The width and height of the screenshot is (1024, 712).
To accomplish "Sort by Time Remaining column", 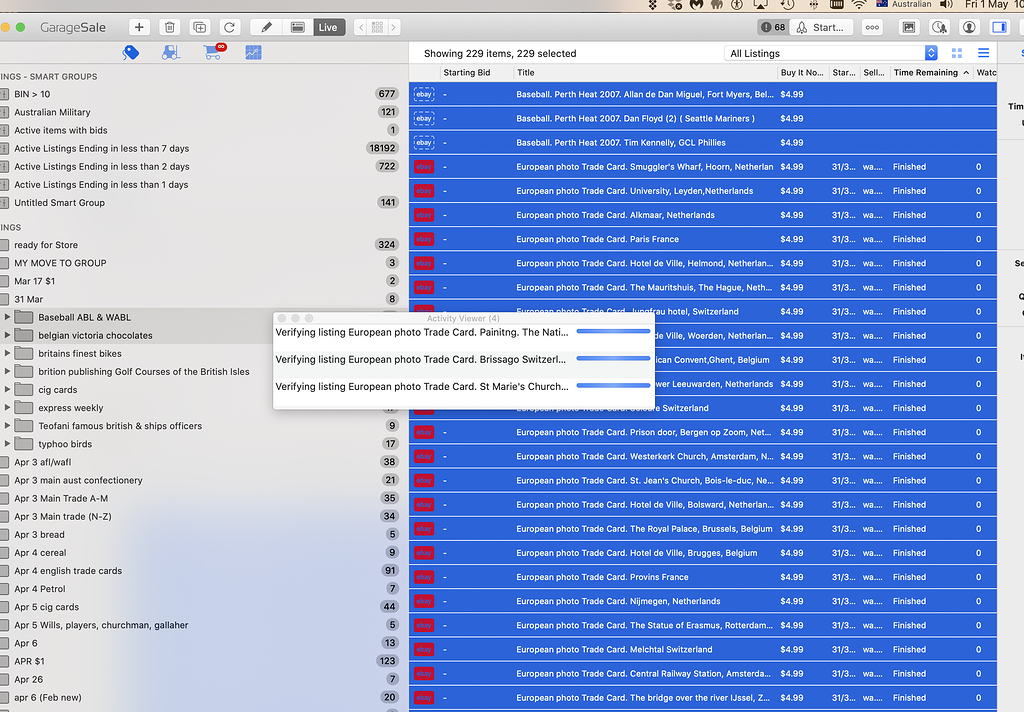I will click(931, 73).
